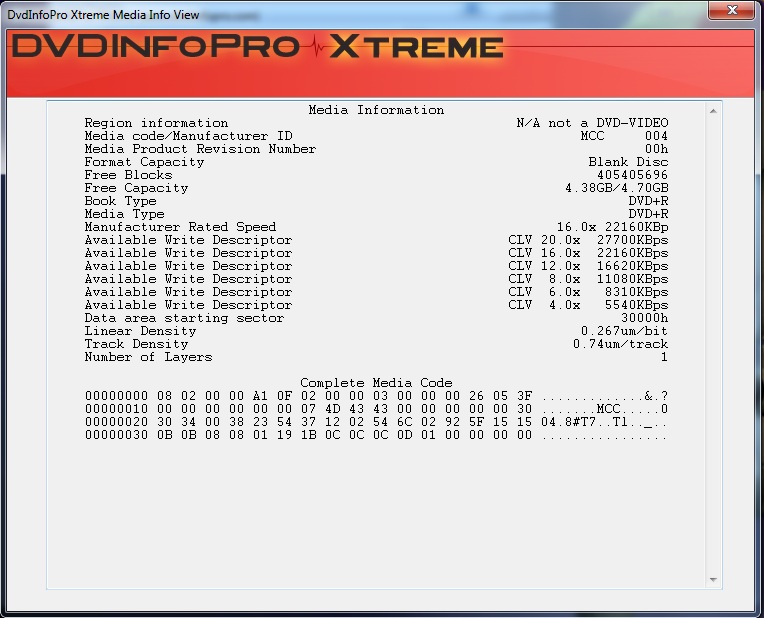
Task: Select the '16.0x 22160KBp' rated speed value
Action: tap(612, 227)
